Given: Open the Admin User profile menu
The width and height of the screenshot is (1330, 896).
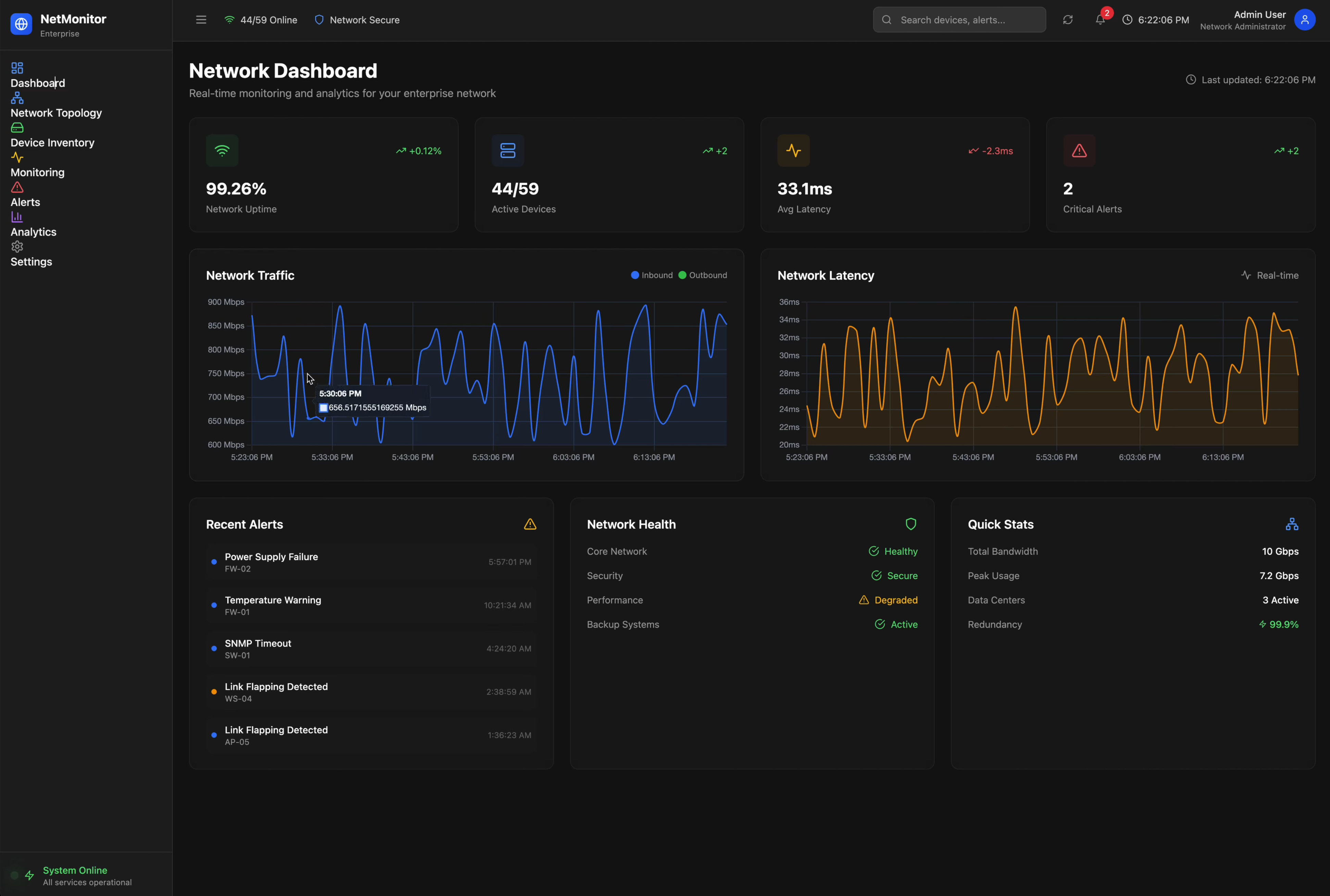Looking at the screenshot, I should (x=1304, y=20).
